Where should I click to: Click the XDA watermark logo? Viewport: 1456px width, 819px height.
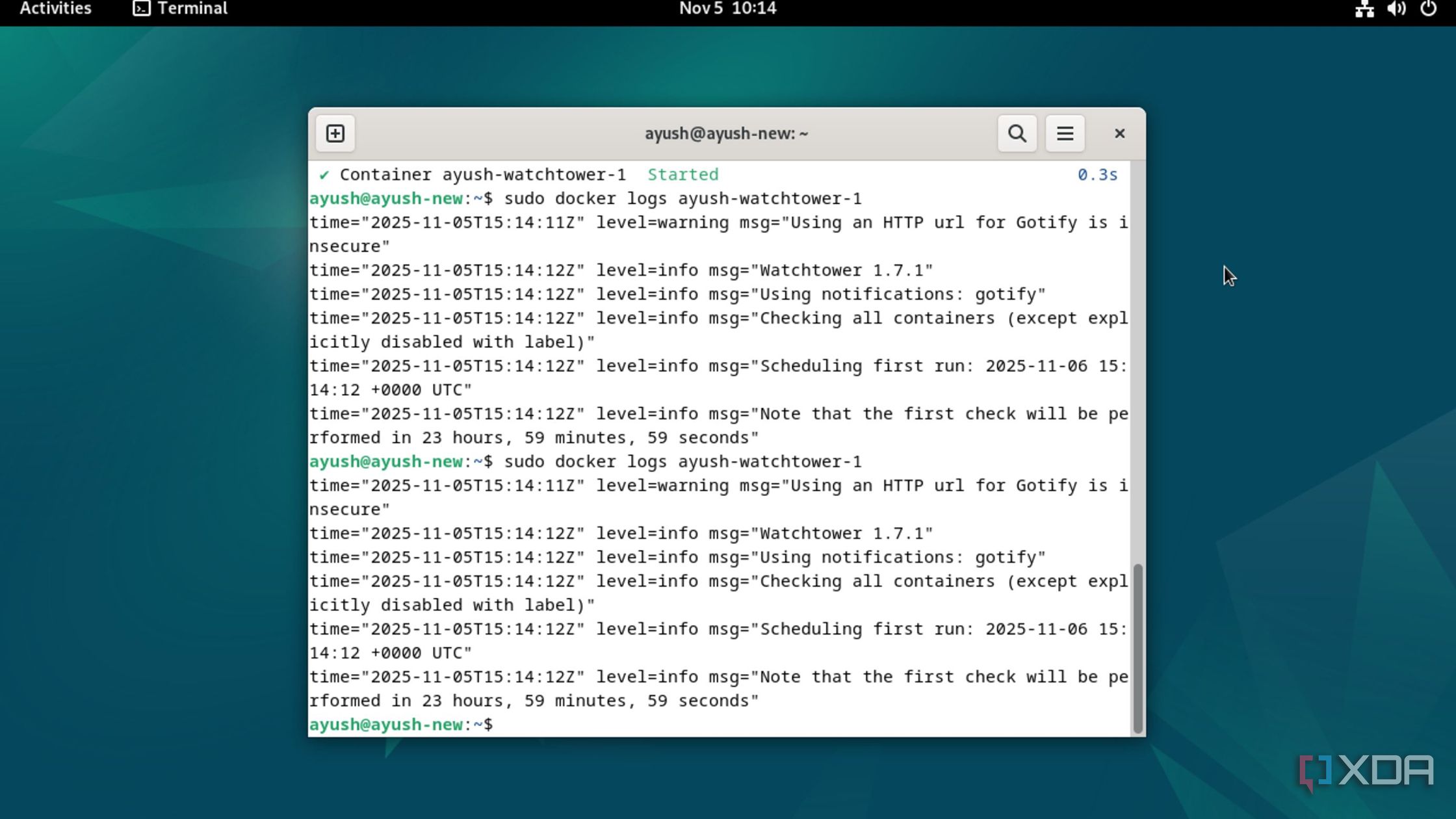pyautogui.click(x=1366, y=772)
